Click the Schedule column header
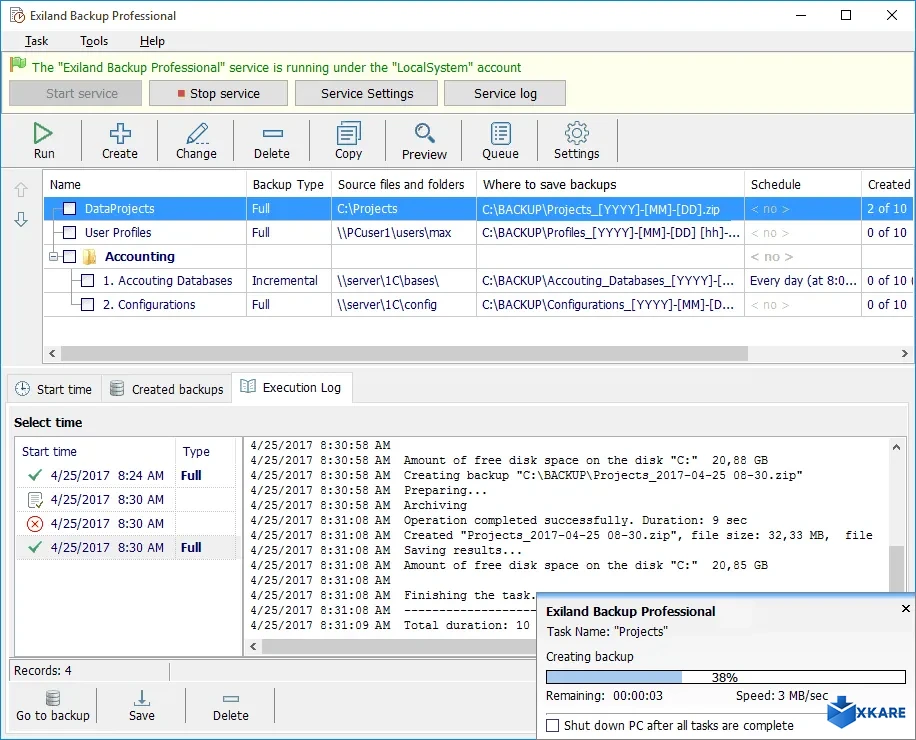 click(802, 185)
